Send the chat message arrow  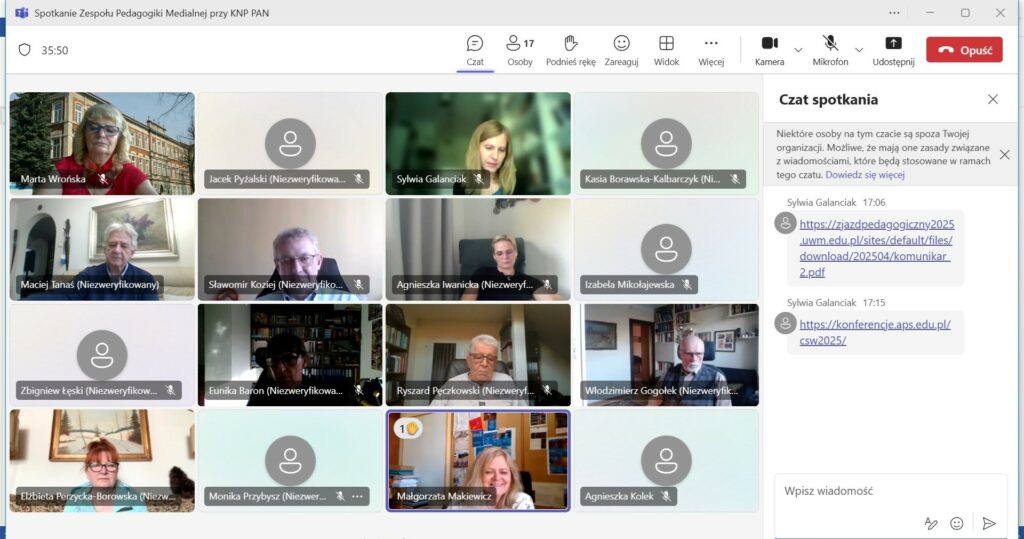tap(989, 523)
